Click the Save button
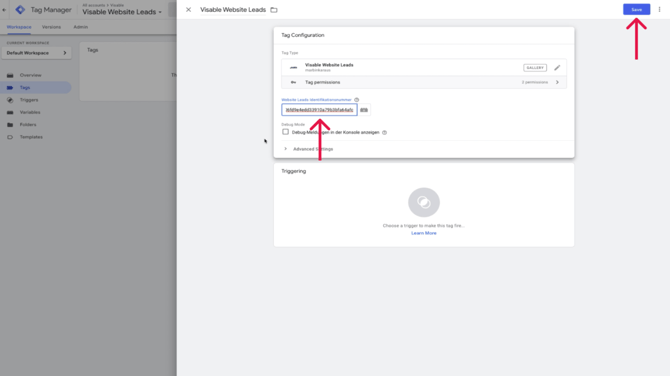The height and width of the screenshot is (376, 670). click(x=636, y=9)
